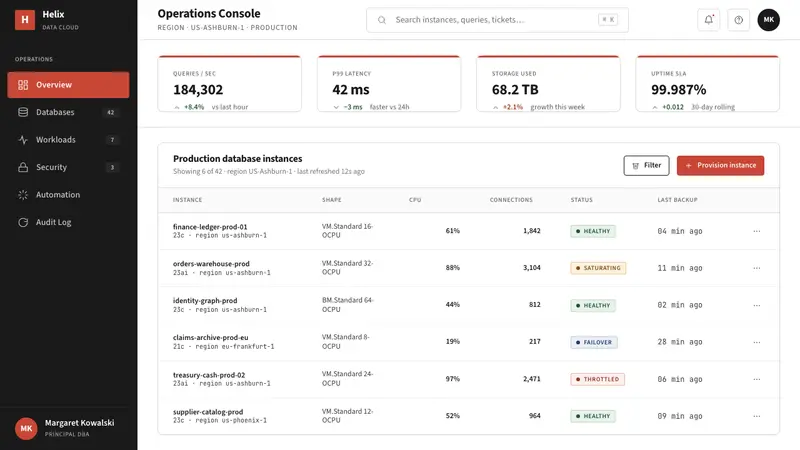Viewport: 800px width, 450px height.
Task: Open row menu for claims-archive-prod-eu
Action: click(757, 342)
